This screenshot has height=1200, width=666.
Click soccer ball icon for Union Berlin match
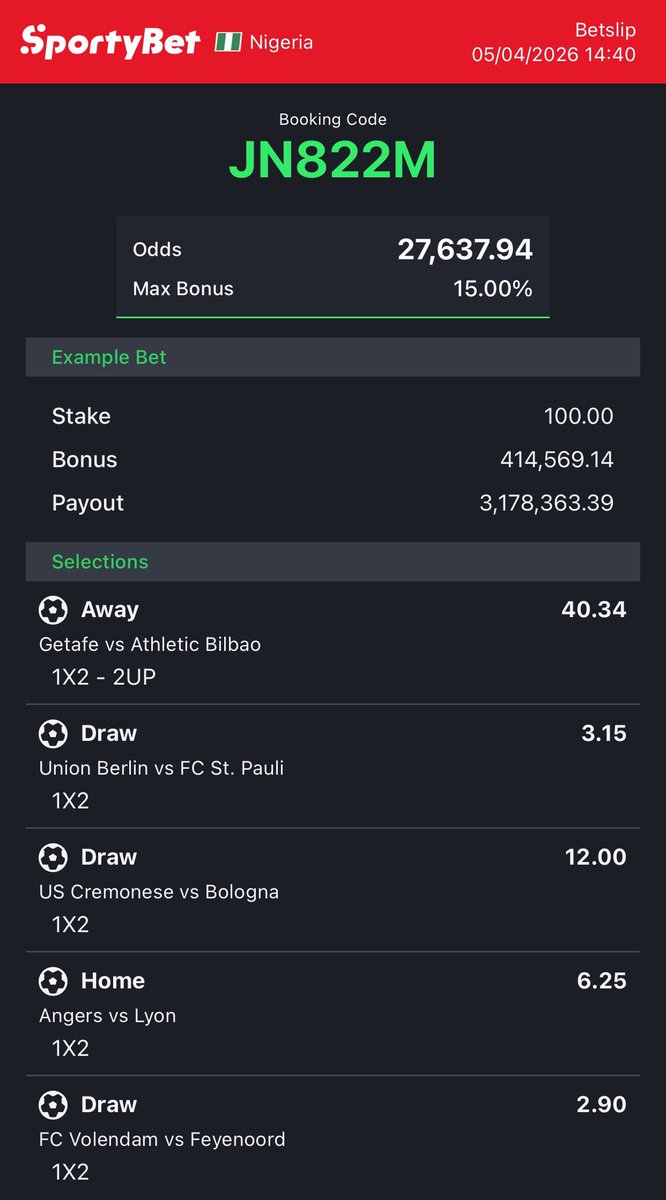(x=53, y=733)
